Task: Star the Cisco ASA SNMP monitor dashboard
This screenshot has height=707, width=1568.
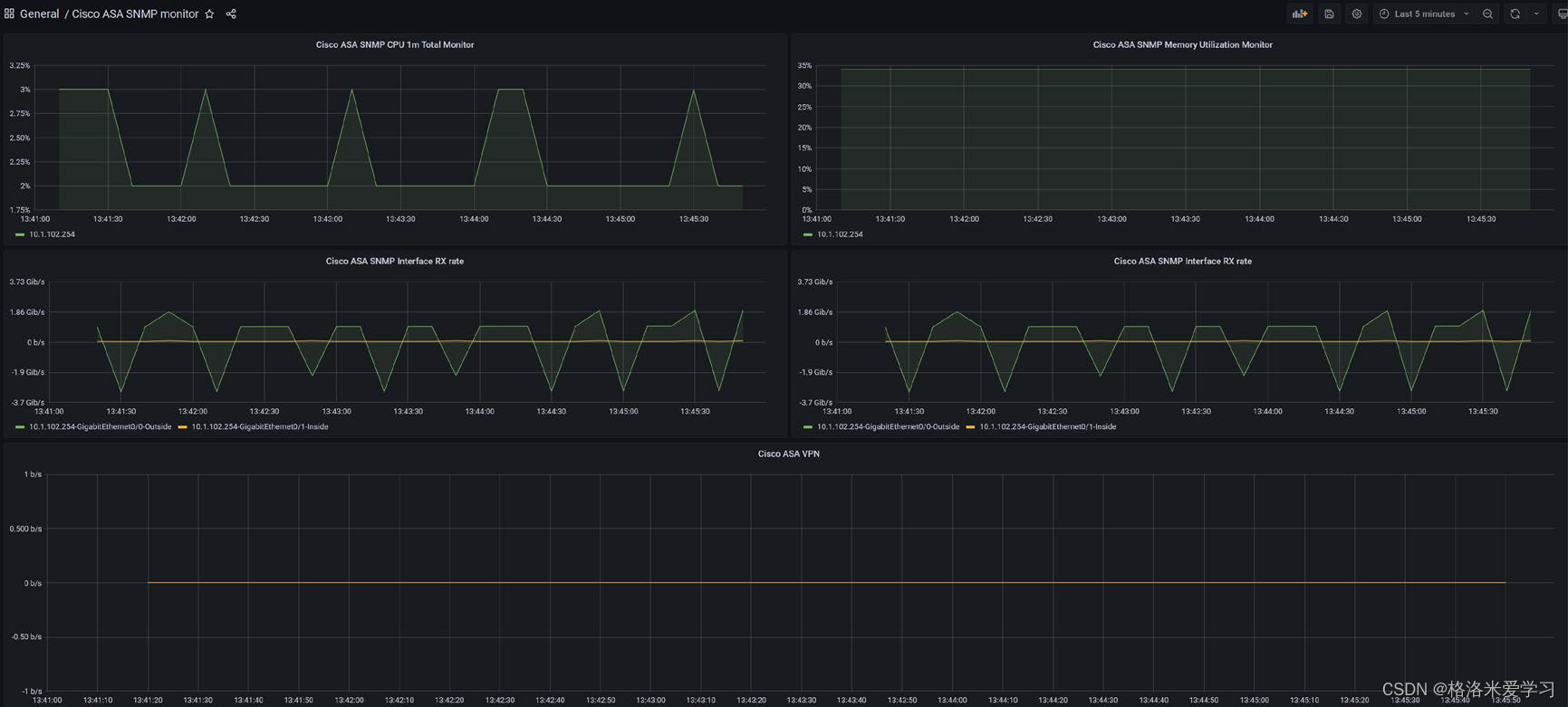Action: point(209,14)
